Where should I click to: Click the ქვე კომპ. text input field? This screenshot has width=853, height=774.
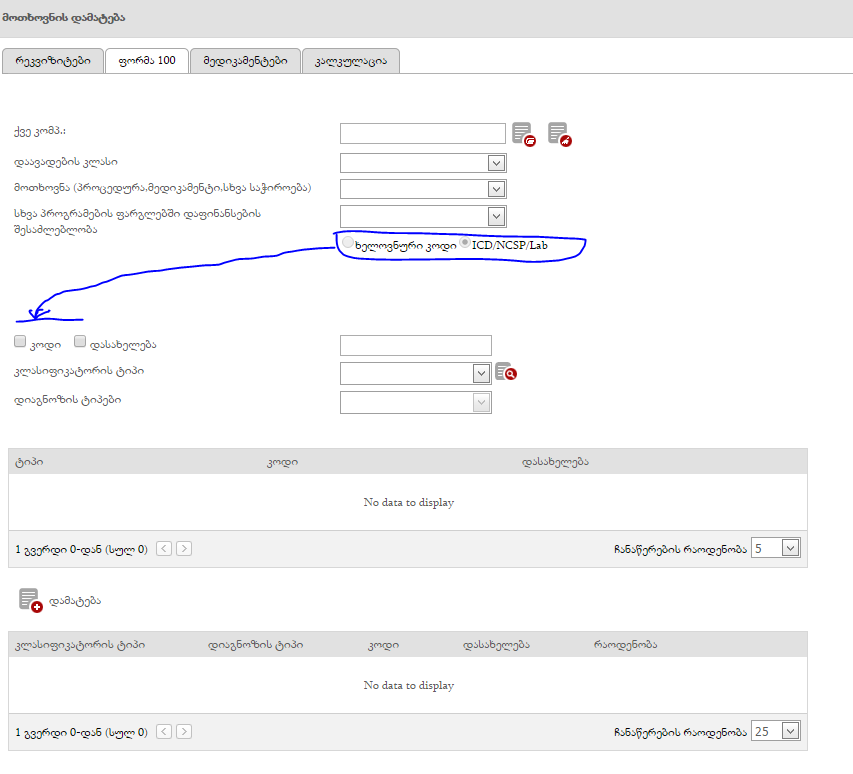tap(422, 134)
